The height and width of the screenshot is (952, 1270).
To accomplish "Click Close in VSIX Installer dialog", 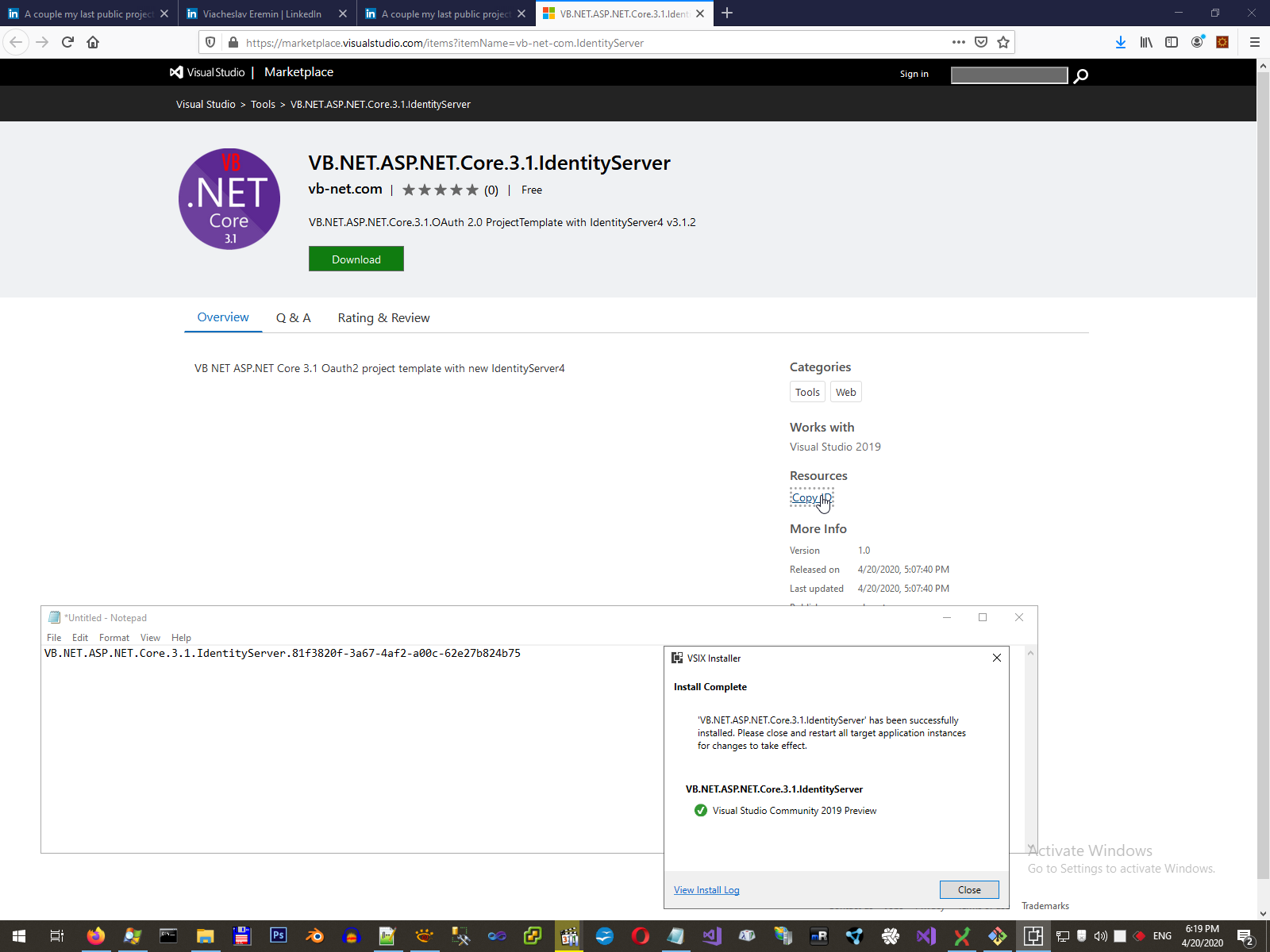I will [x=969, y=890].
